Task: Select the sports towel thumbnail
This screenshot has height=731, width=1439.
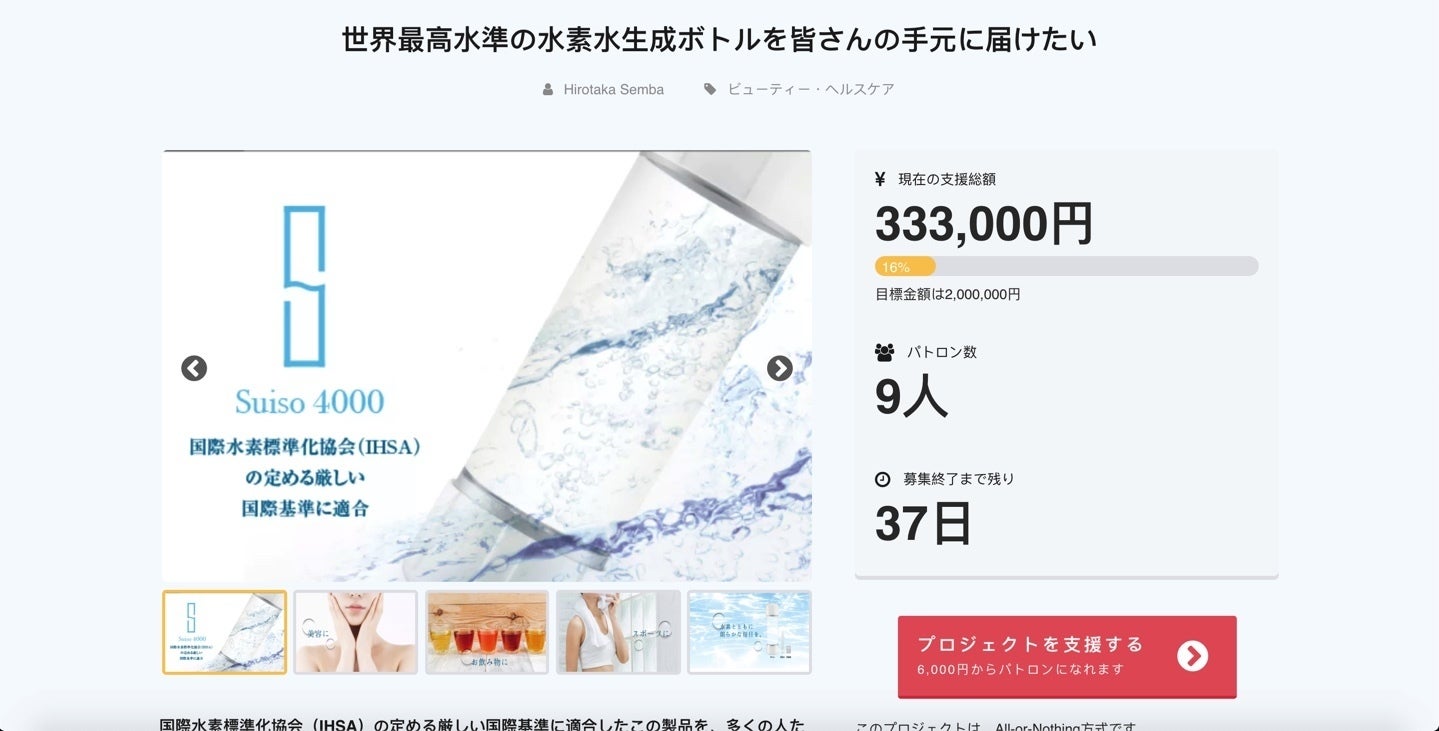Action: 618,632
